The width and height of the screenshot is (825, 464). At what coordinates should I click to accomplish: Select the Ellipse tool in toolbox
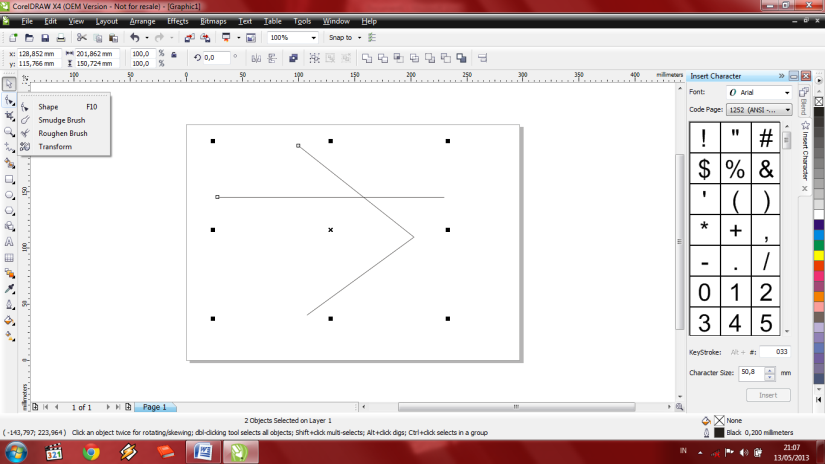[9, 195]
